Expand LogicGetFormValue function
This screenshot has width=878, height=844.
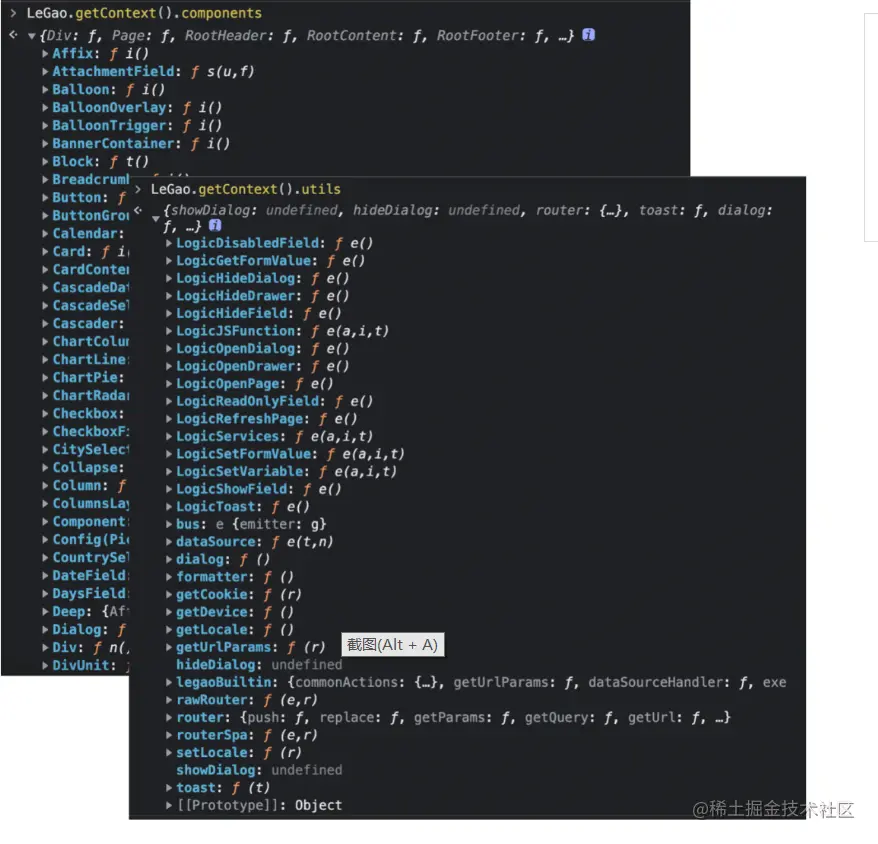[x=169, y=260]
